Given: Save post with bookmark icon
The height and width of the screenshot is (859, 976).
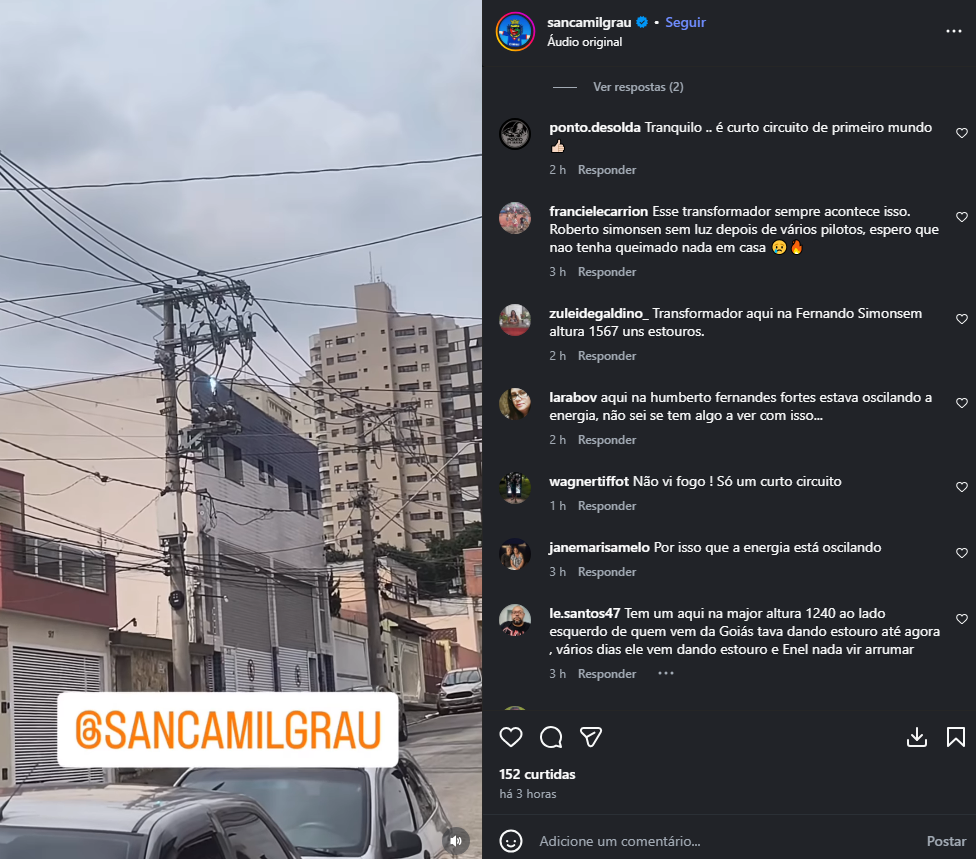Looking at the screenshot, I should point(955,737).
